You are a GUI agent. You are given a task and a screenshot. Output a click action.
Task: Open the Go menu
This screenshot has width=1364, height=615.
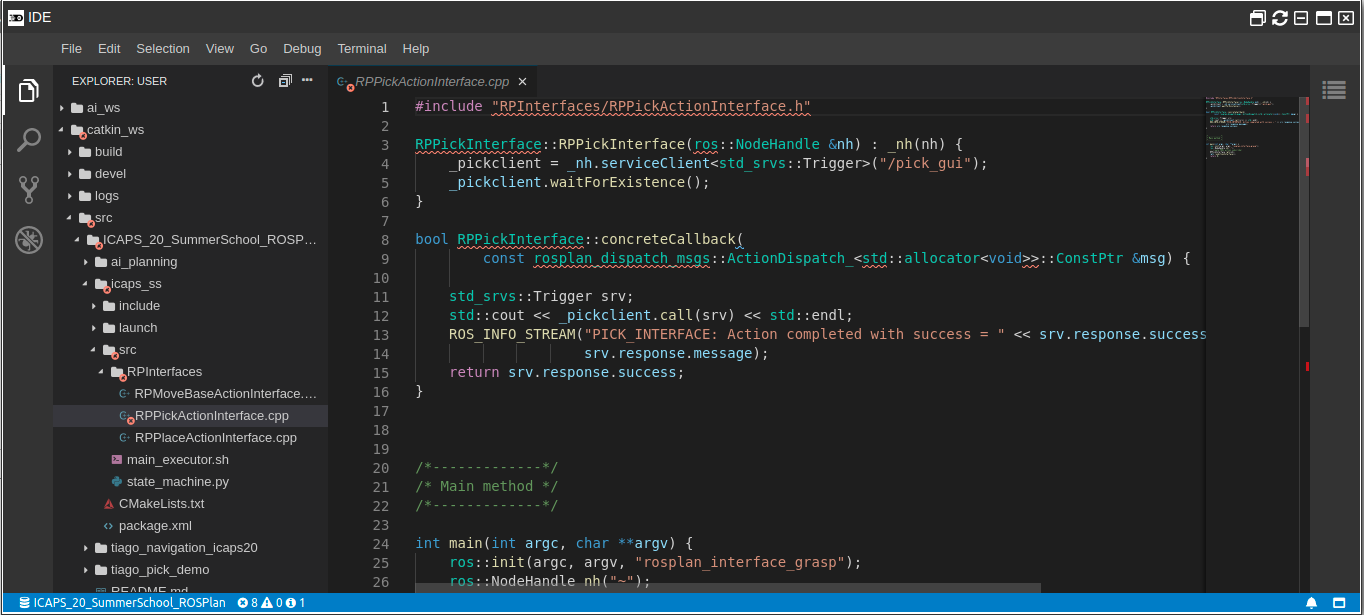point(259,48)
